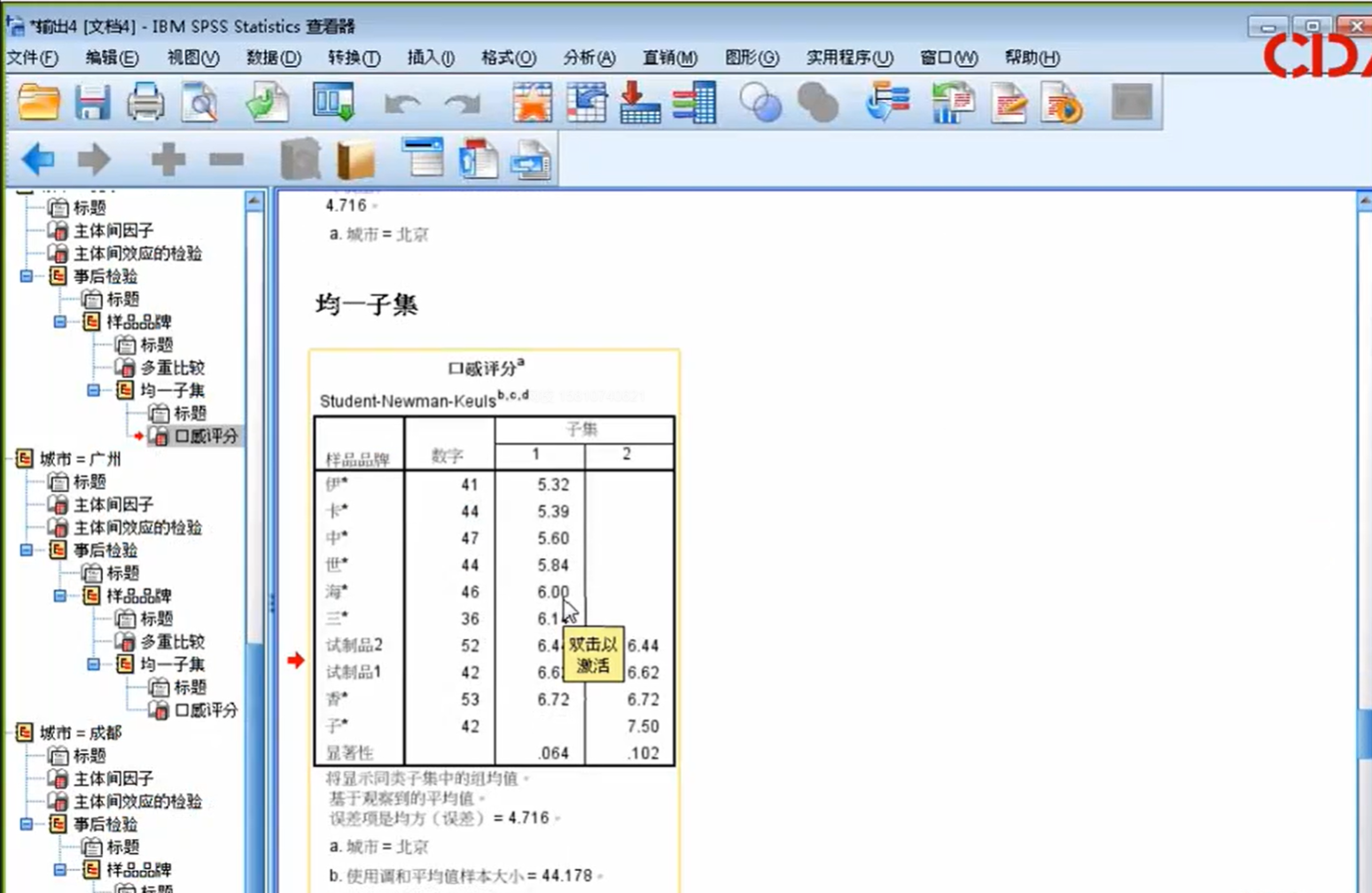Click the Use Variable Sets blue circles icon
Viewport: 1372px width, 893px height.
760,103
